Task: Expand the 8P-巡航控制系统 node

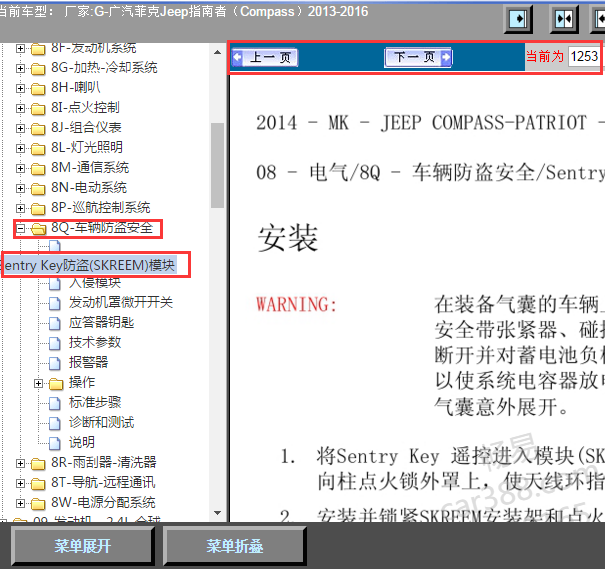Action: [x=20, y=208]
